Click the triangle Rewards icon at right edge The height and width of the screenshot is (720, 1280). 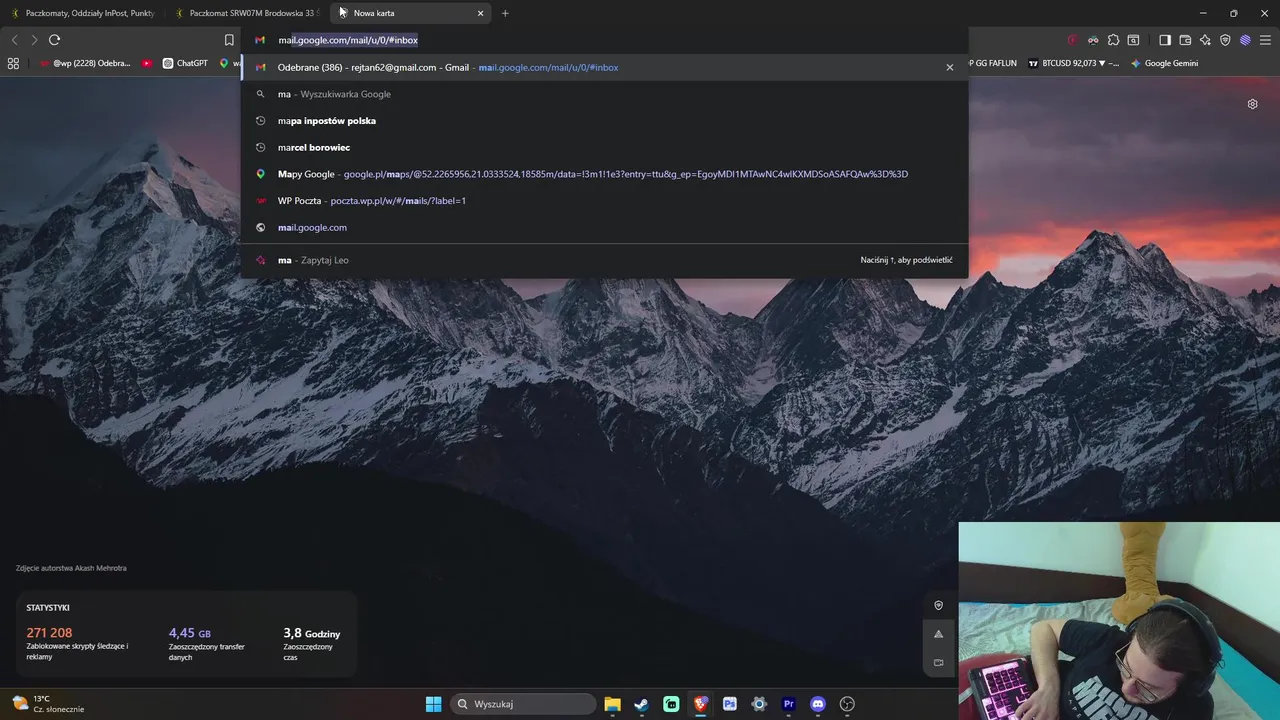(x=938, y=634)
